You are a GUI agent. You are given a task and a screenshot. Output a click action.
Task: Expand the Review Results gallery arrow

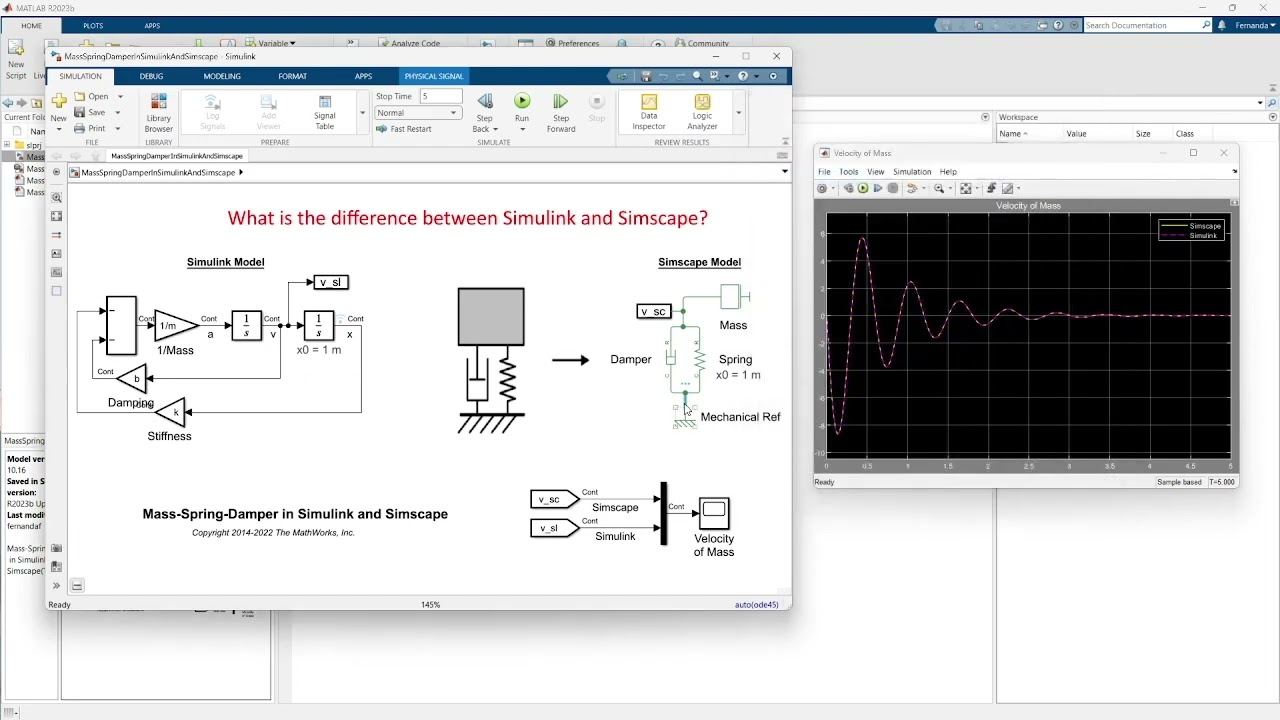click(x=738, y=113)
